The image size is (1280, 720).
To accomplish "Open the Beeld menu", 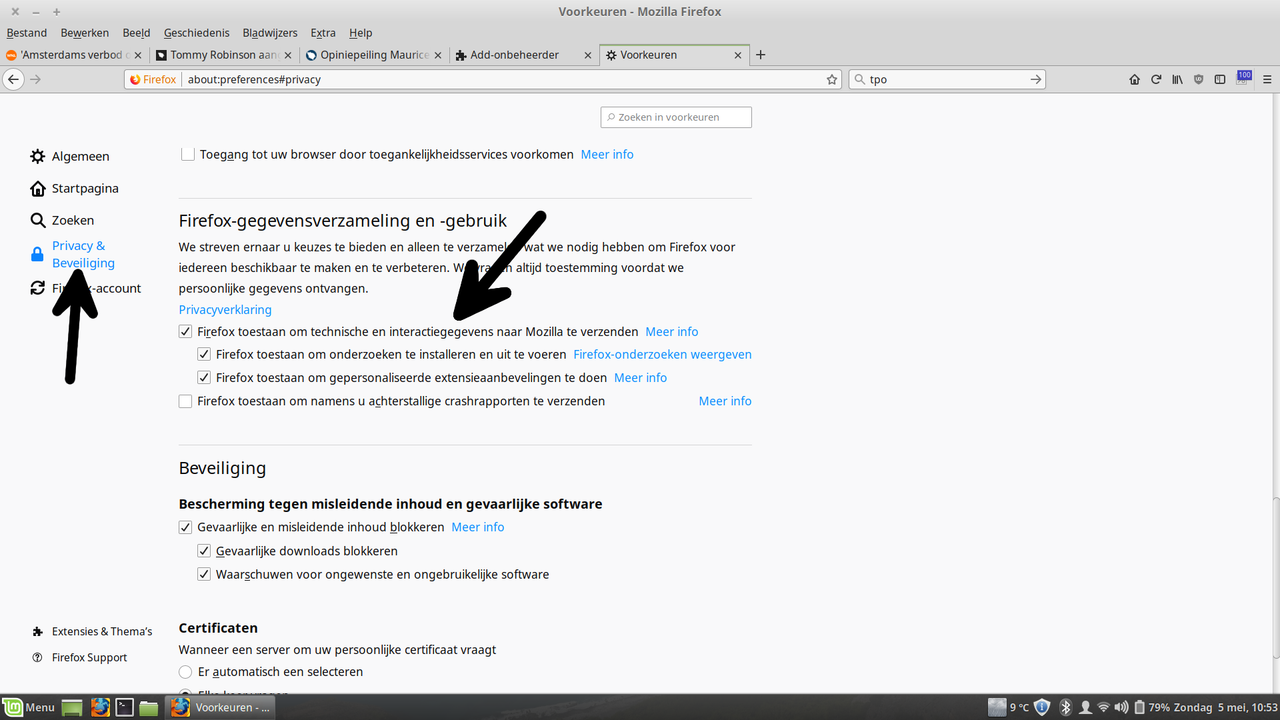I will click(136, 33).
